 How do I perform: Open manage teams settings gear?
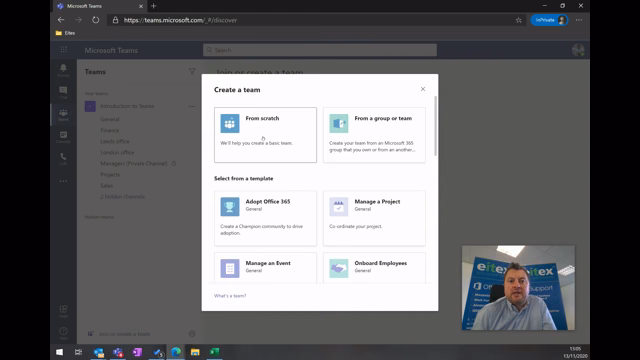point(192,334)
